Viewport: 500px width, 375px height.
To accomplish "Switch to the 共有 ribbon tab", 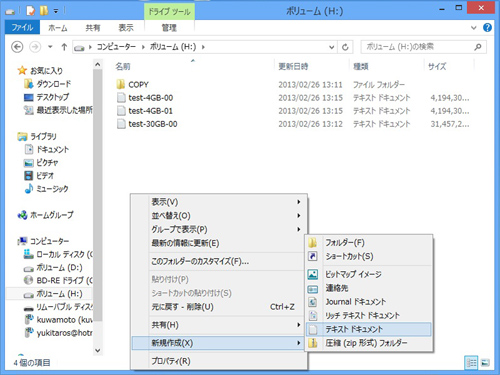I will point(93,28).
